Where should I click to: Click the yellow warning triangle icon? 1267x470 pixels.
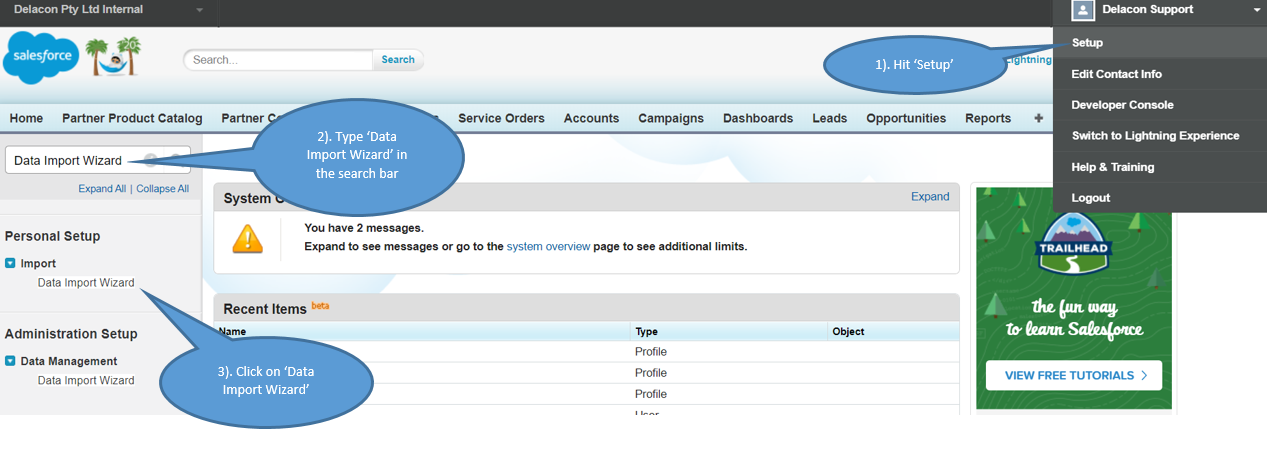248,238
